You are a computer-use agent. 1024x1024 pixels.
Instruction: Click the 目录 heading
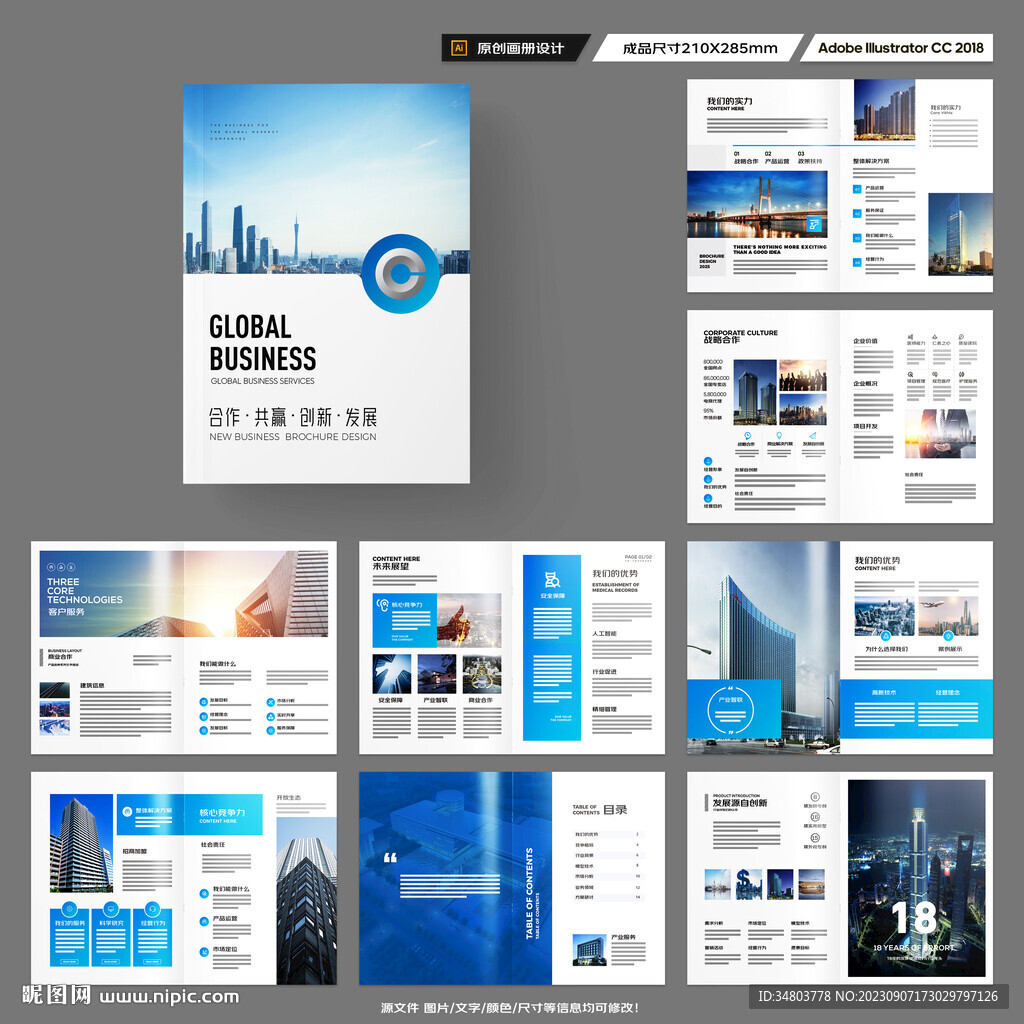(x=615, y=810)
